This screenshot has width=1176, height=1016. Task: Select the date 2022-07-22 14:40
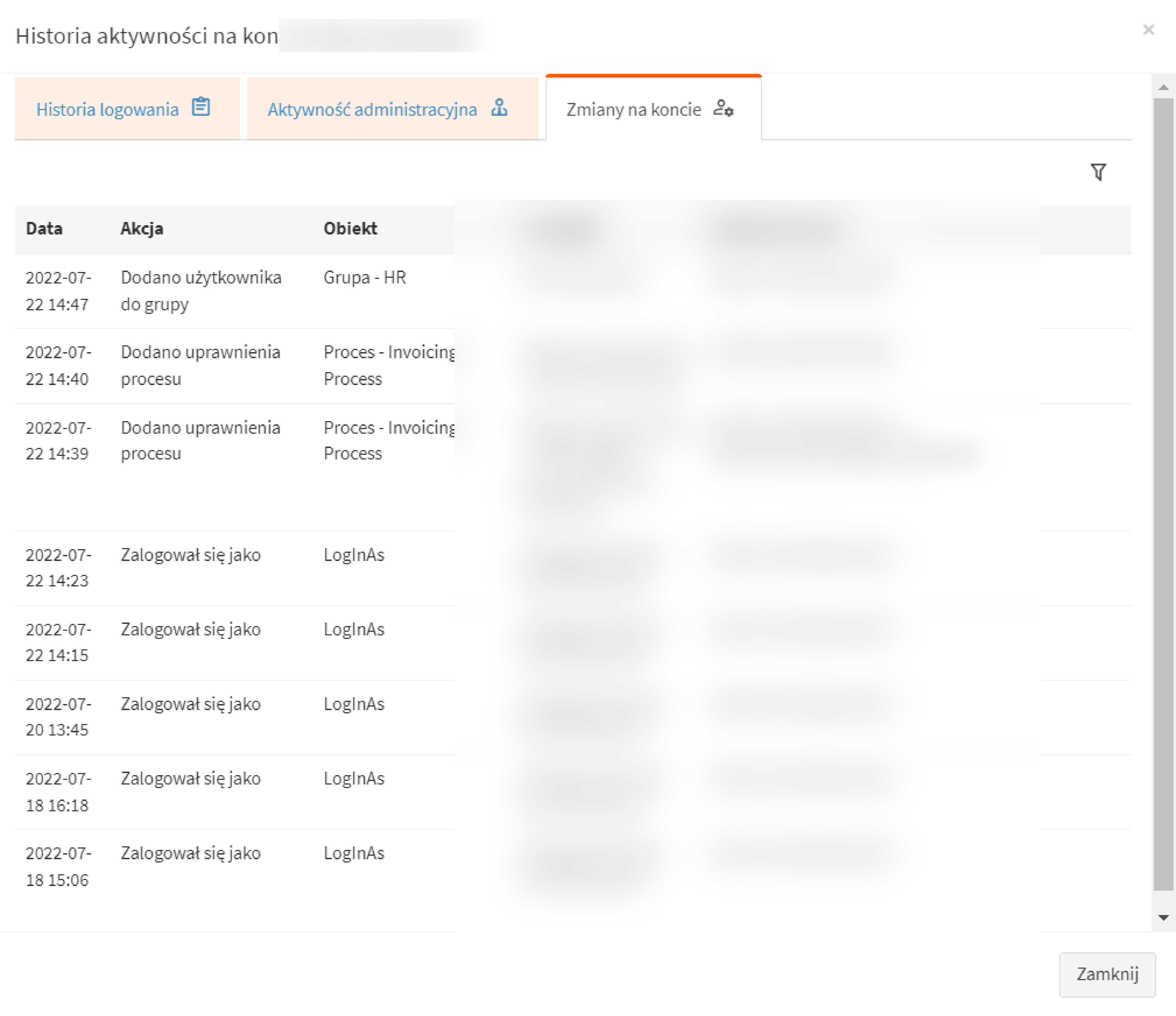coord(59,365)
